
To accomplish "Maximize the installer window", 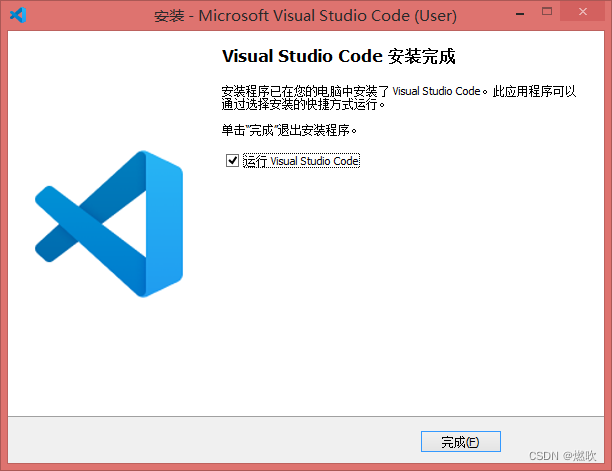I will (x=547, y=12).
